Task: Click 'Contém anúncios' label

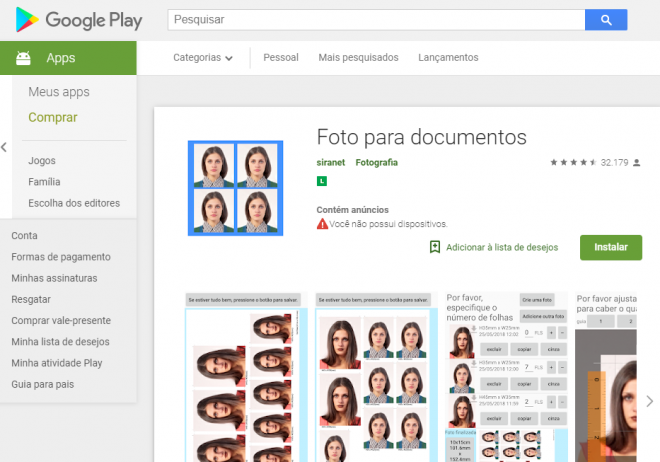Action: (x=352, y=210)
